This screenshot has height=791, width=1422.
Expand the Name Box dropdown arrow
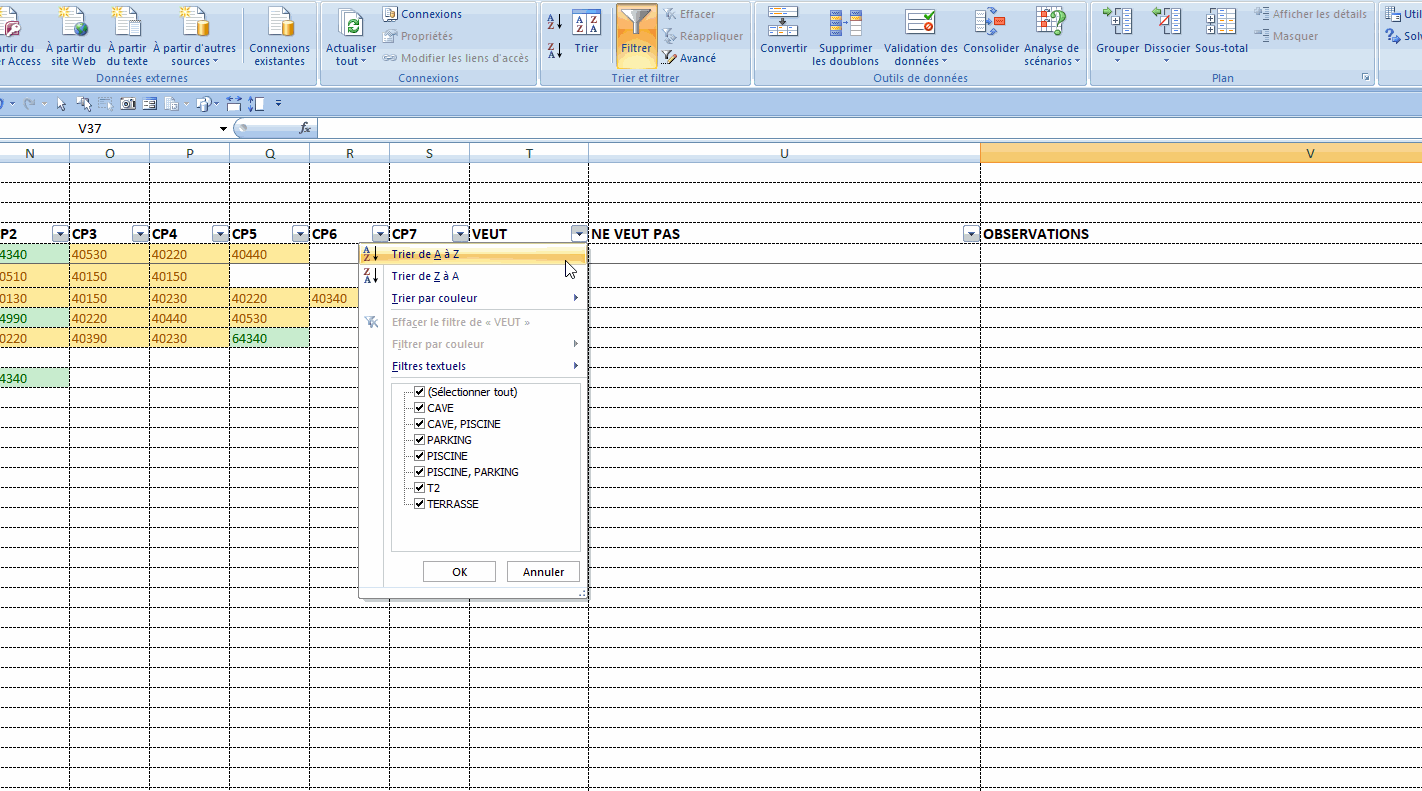tap(224, 129)
